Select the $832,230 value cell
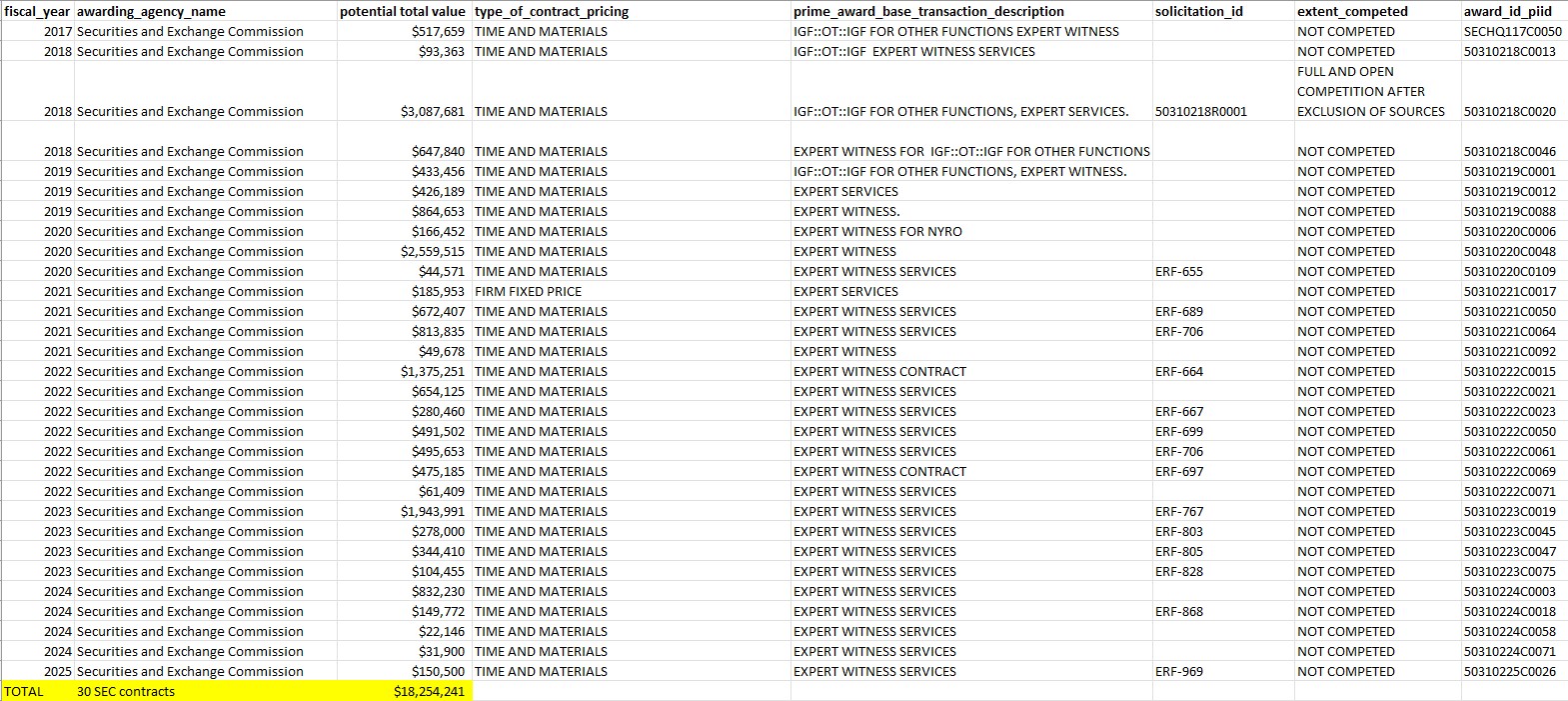Screen dimensions: 1568x701 tap(404, 591)
